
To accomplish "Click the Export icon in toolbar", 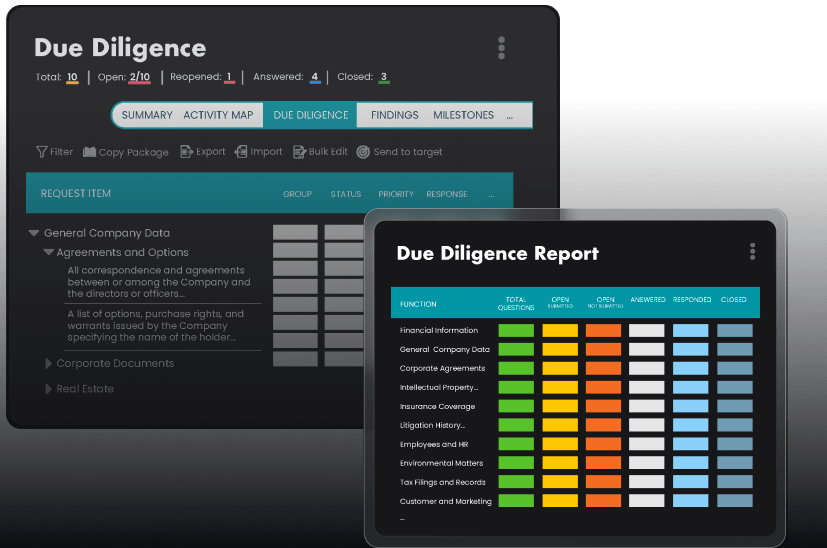I will (187, 152).
